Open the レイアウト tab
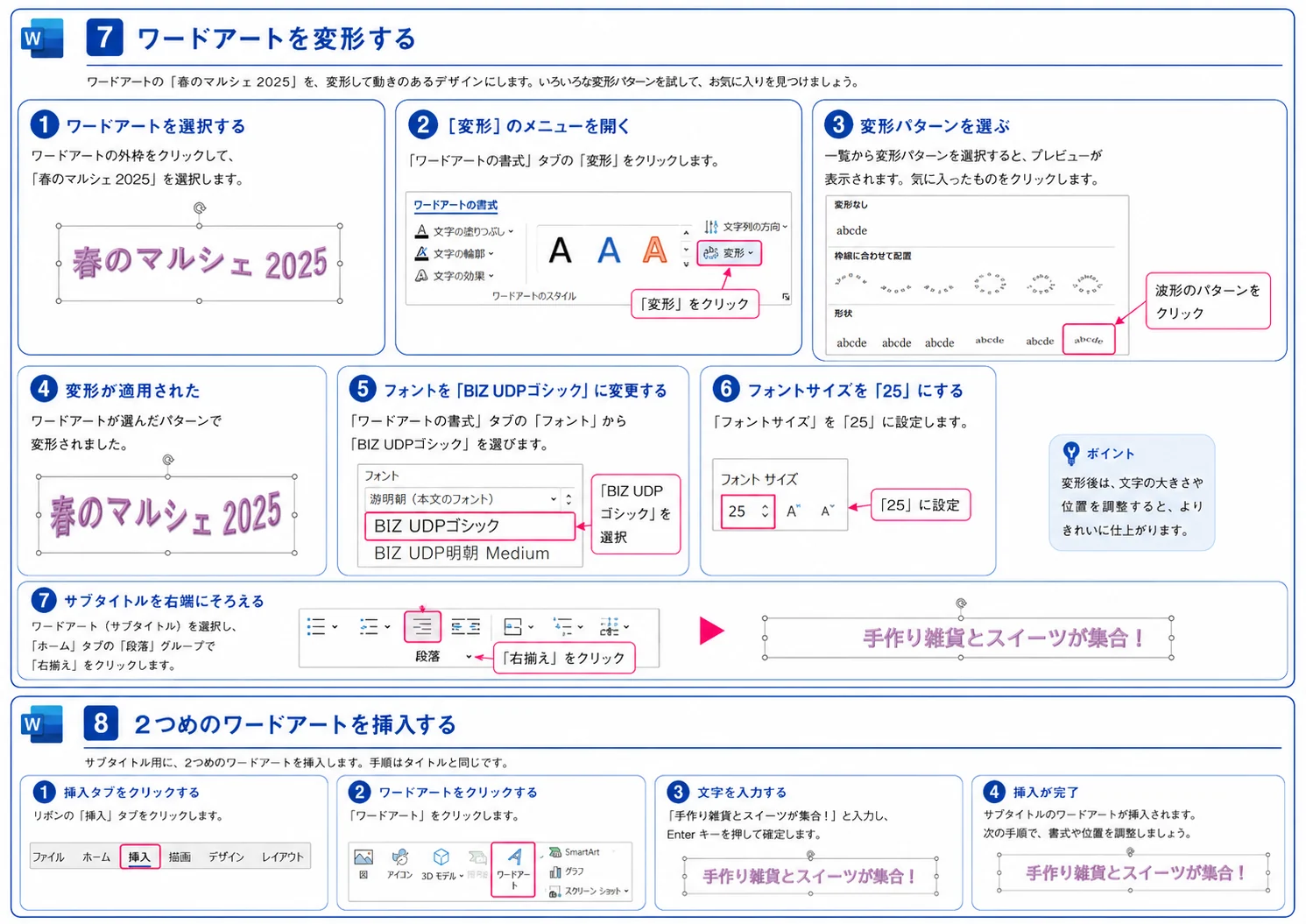Image resolution: width=1306 pixels, height=924 pixels. tap(283, 857)
